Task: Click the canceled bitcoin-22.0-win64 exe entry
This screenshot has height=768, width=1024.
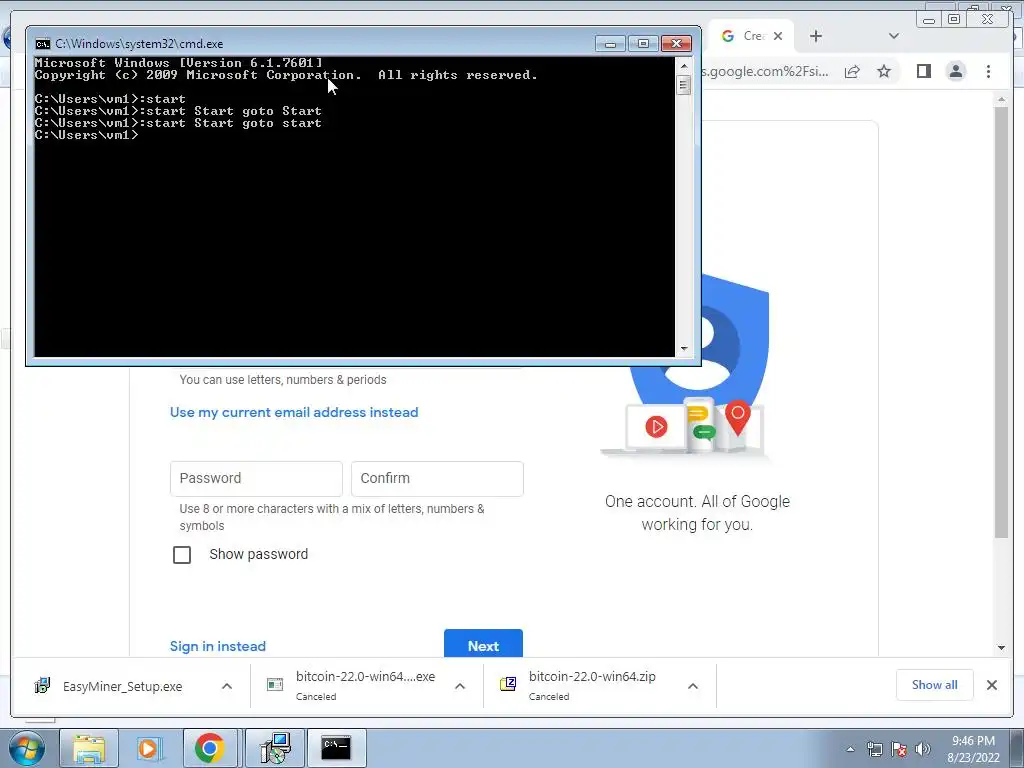Action: (x=365, y=685)
